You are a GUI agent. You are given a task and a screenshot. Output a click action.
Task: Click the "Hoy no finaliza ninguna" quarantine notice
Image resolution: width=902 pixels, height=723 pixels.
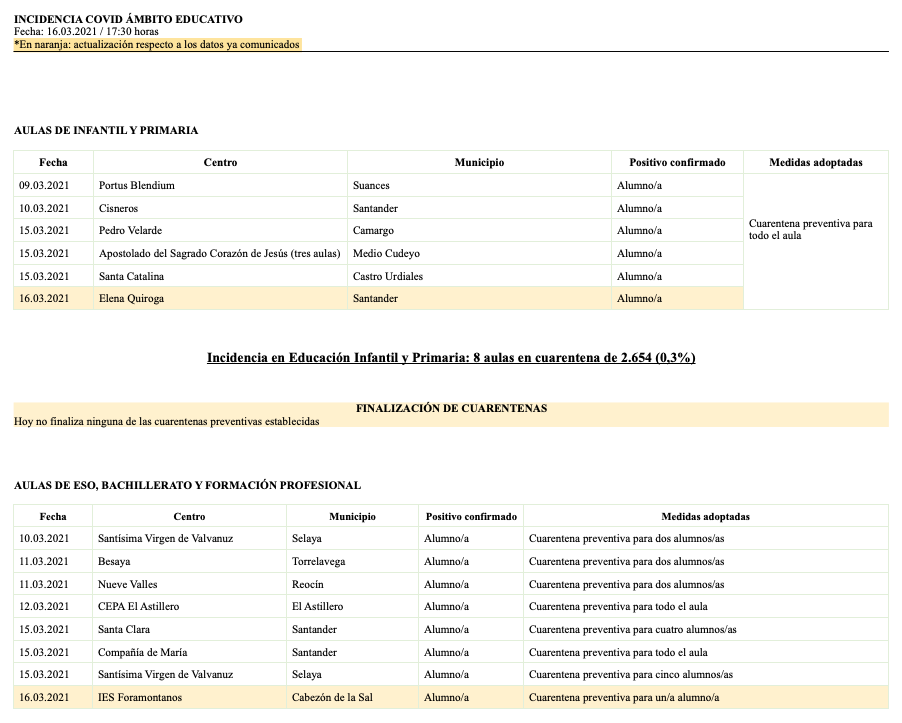(x=167, y=421)
